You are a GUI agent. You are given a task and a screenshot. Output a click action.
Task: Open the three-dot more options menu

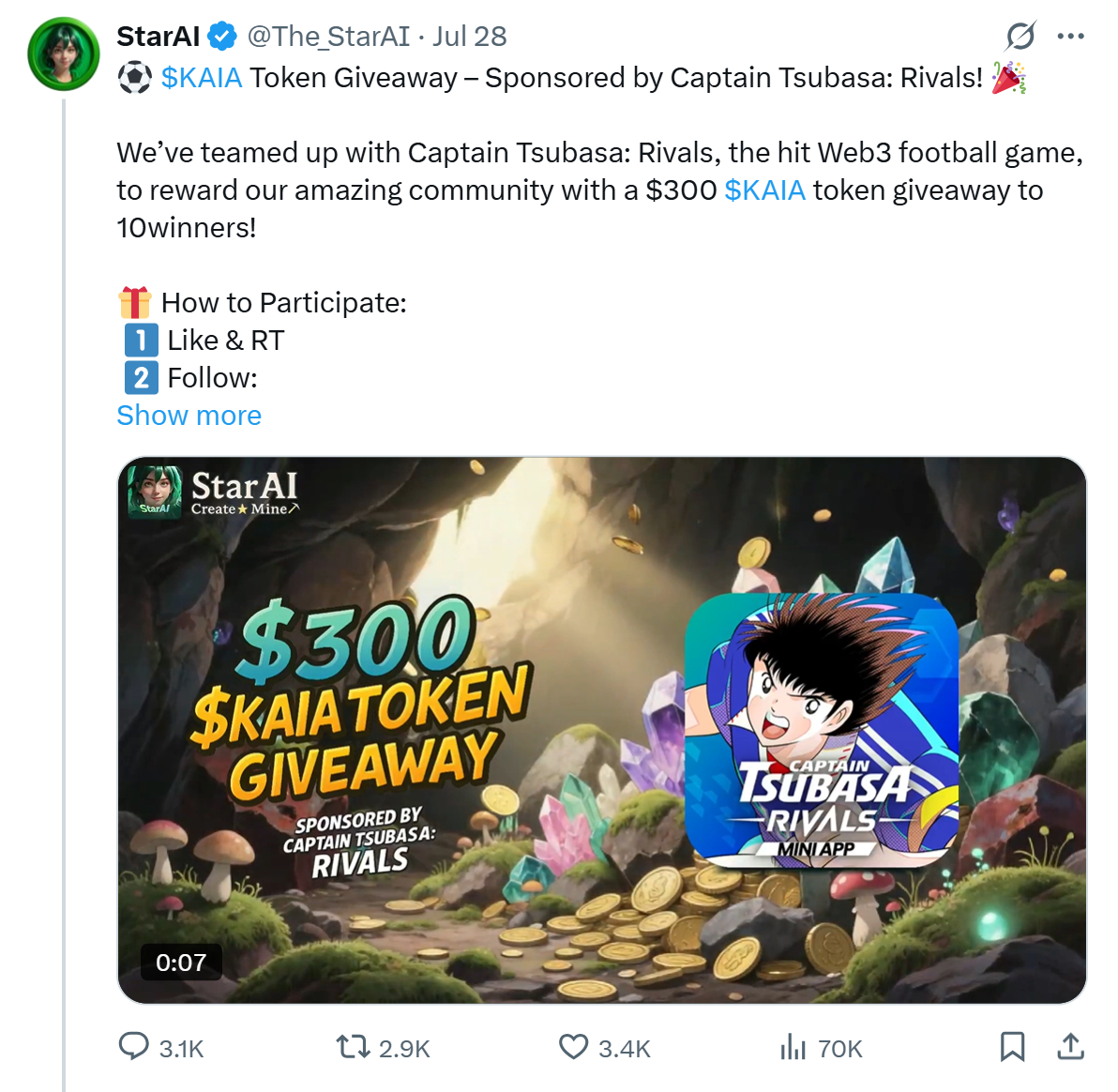(1070, 37)
